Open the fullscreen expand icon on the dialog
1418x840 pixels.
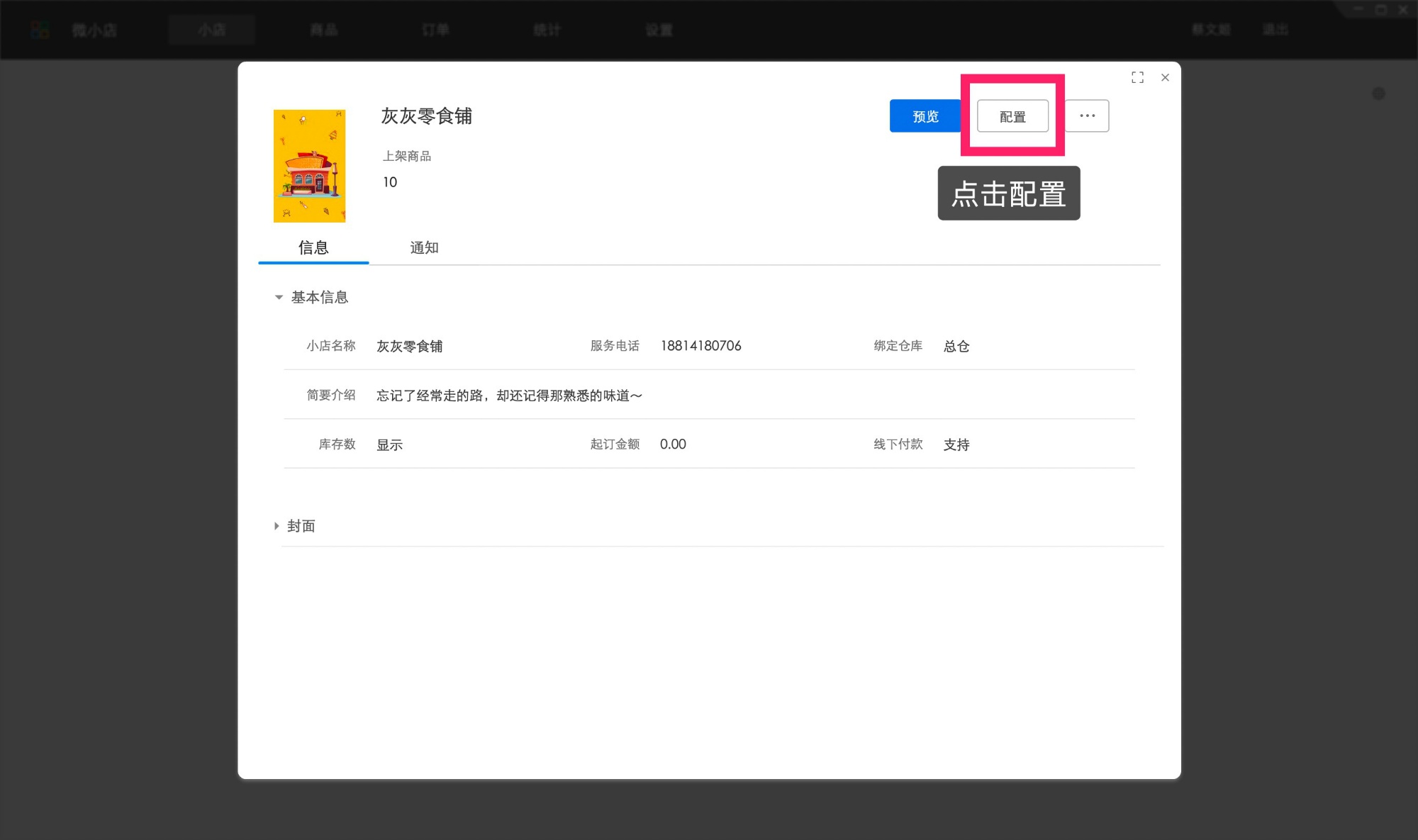click(x=1137, y=77)
